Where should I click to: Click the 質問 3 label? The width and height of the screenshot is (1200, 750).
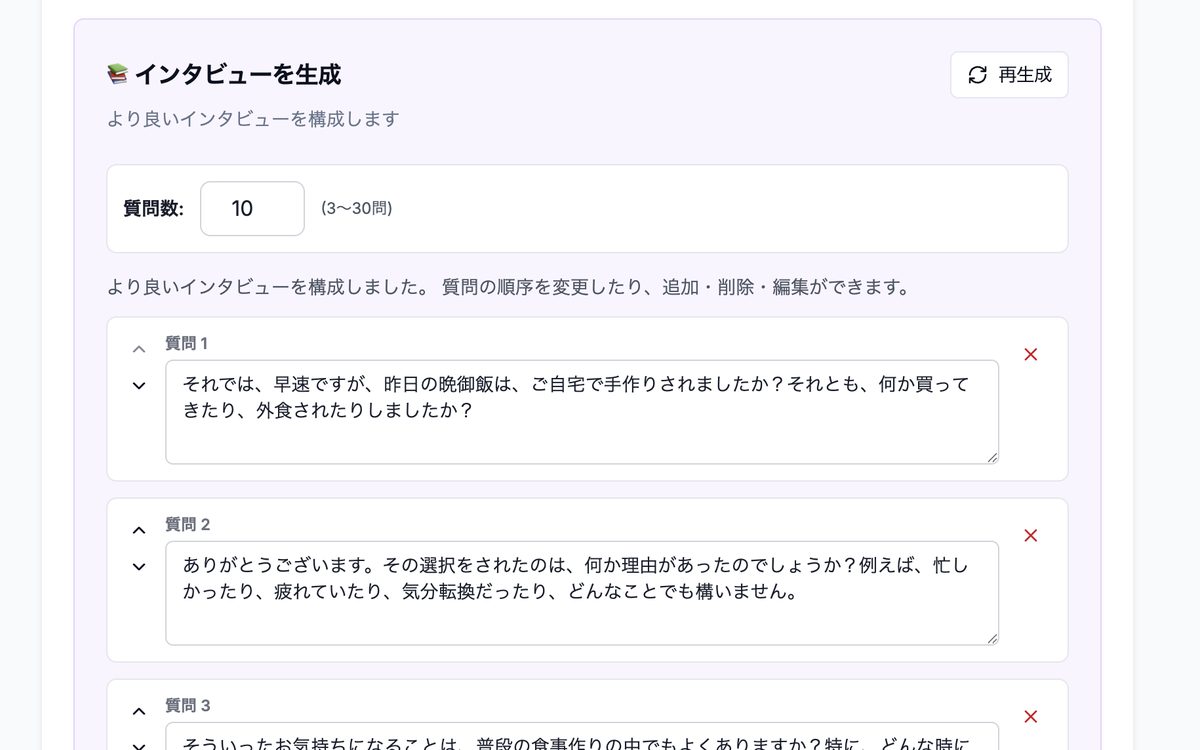coord(187,705)
